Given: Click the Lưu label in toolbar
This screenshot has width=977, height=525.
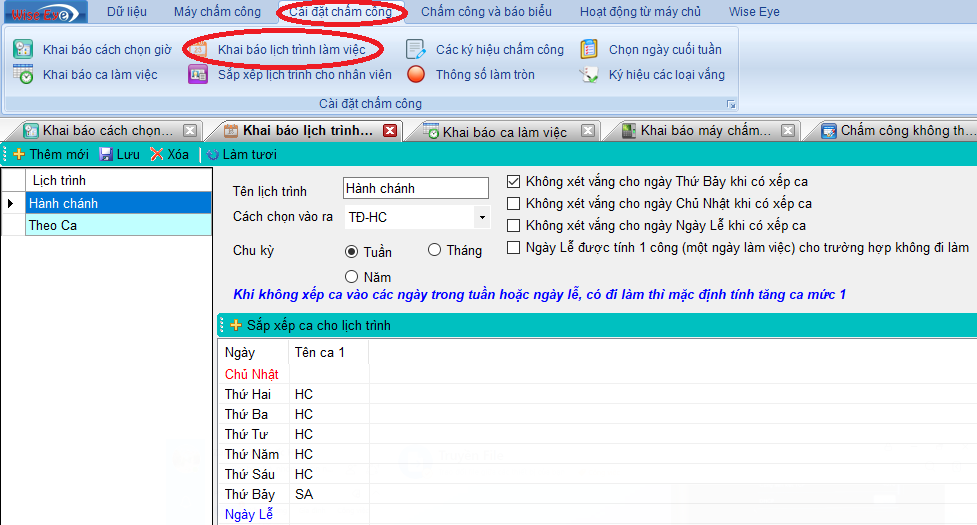Looking at the screenshot, I should 128,154.
